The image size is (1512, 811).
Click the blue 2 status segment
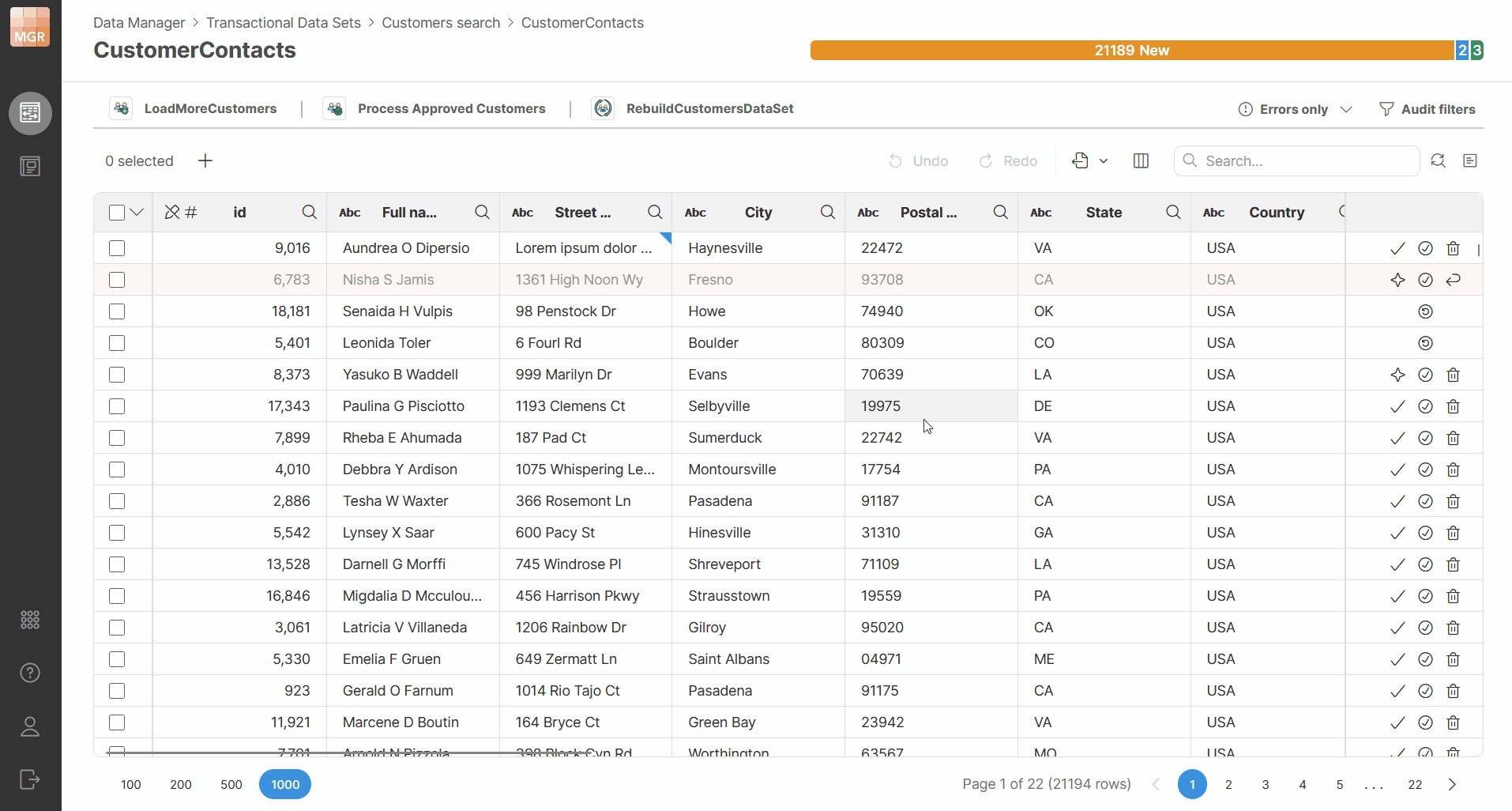[1462, 50]
